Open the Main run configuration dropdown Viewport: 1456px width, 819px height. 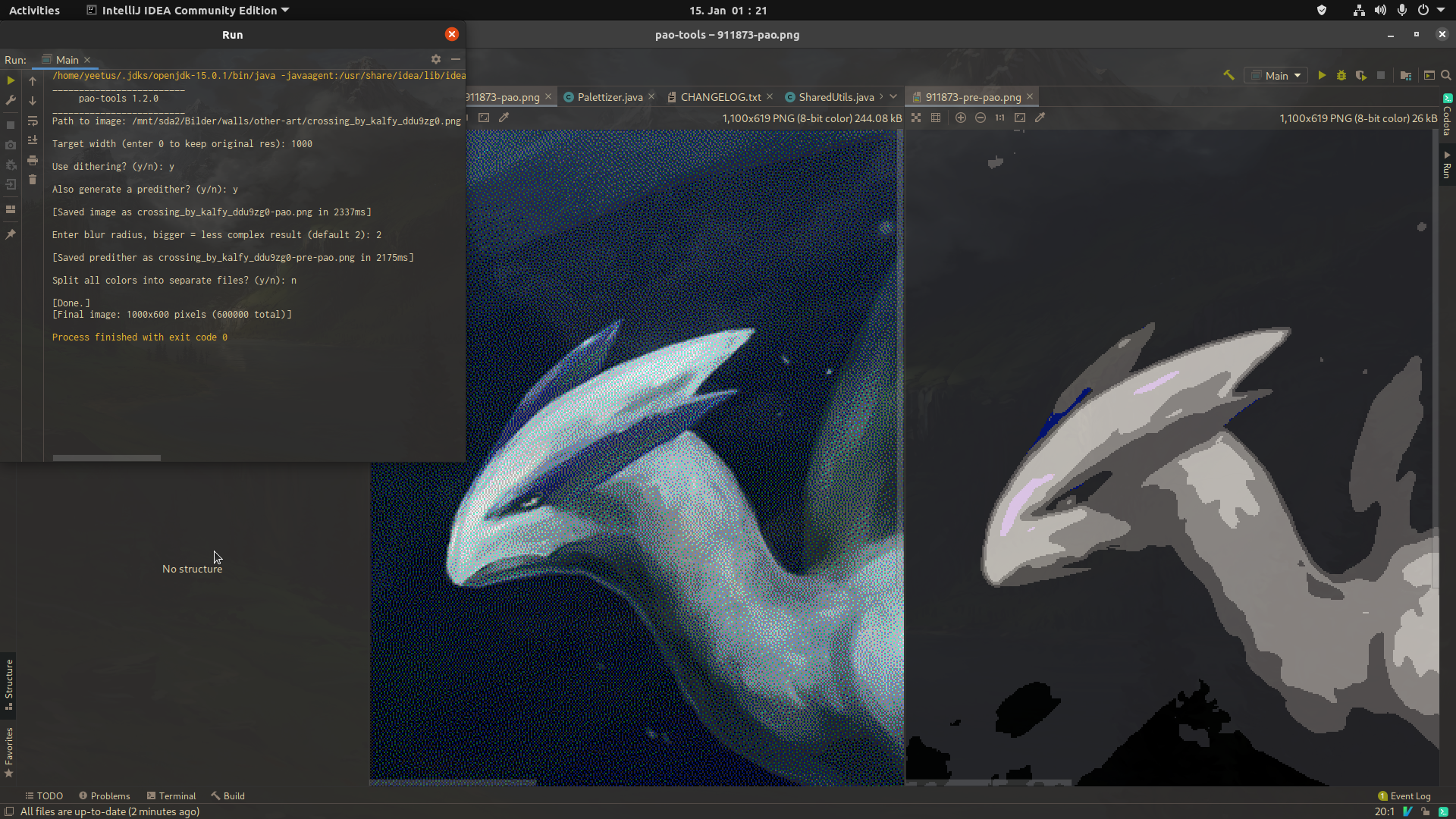click(x=1276, y=75)
